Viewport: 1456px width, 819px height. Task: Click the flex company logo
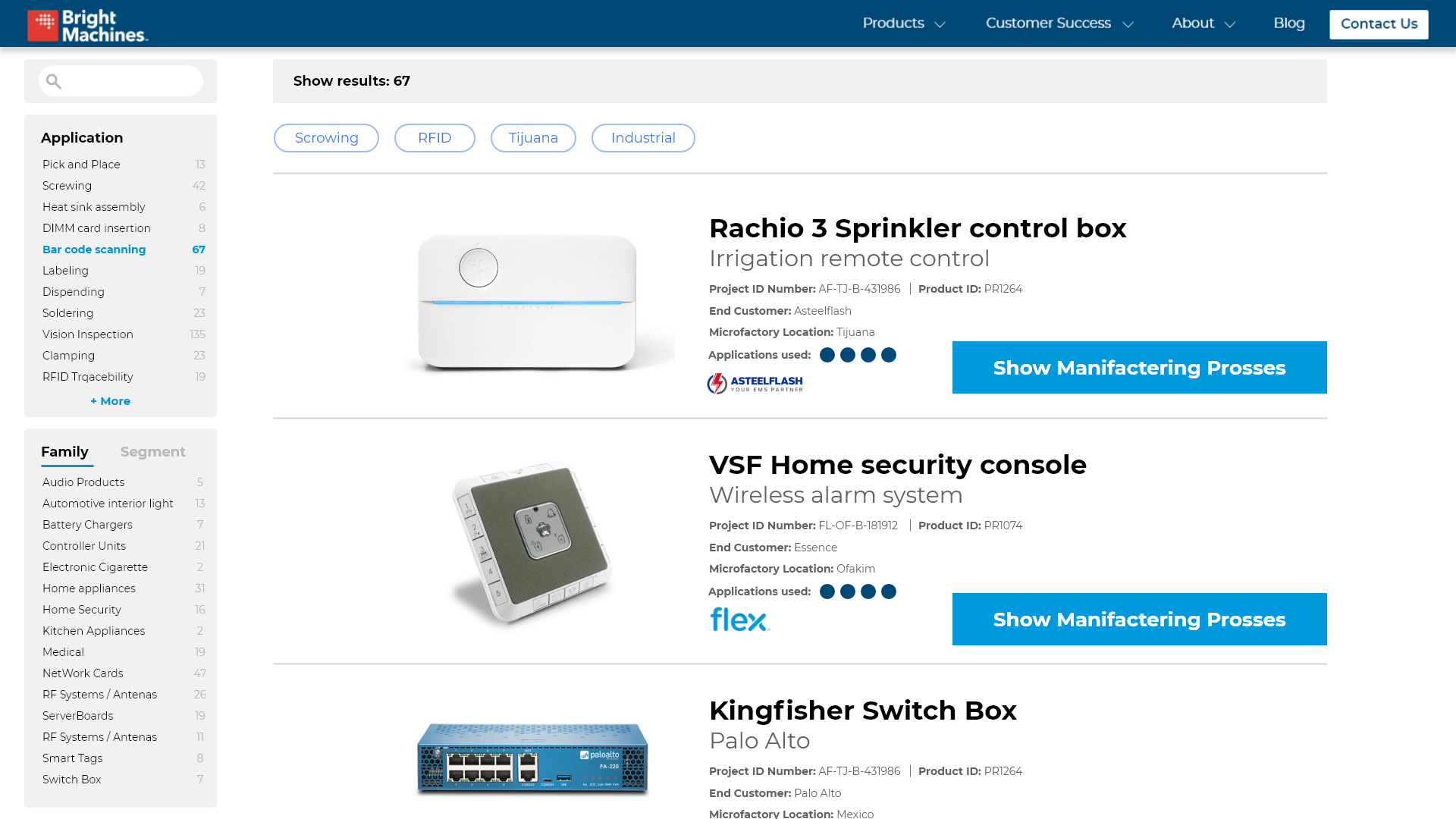tap(740, 620)
